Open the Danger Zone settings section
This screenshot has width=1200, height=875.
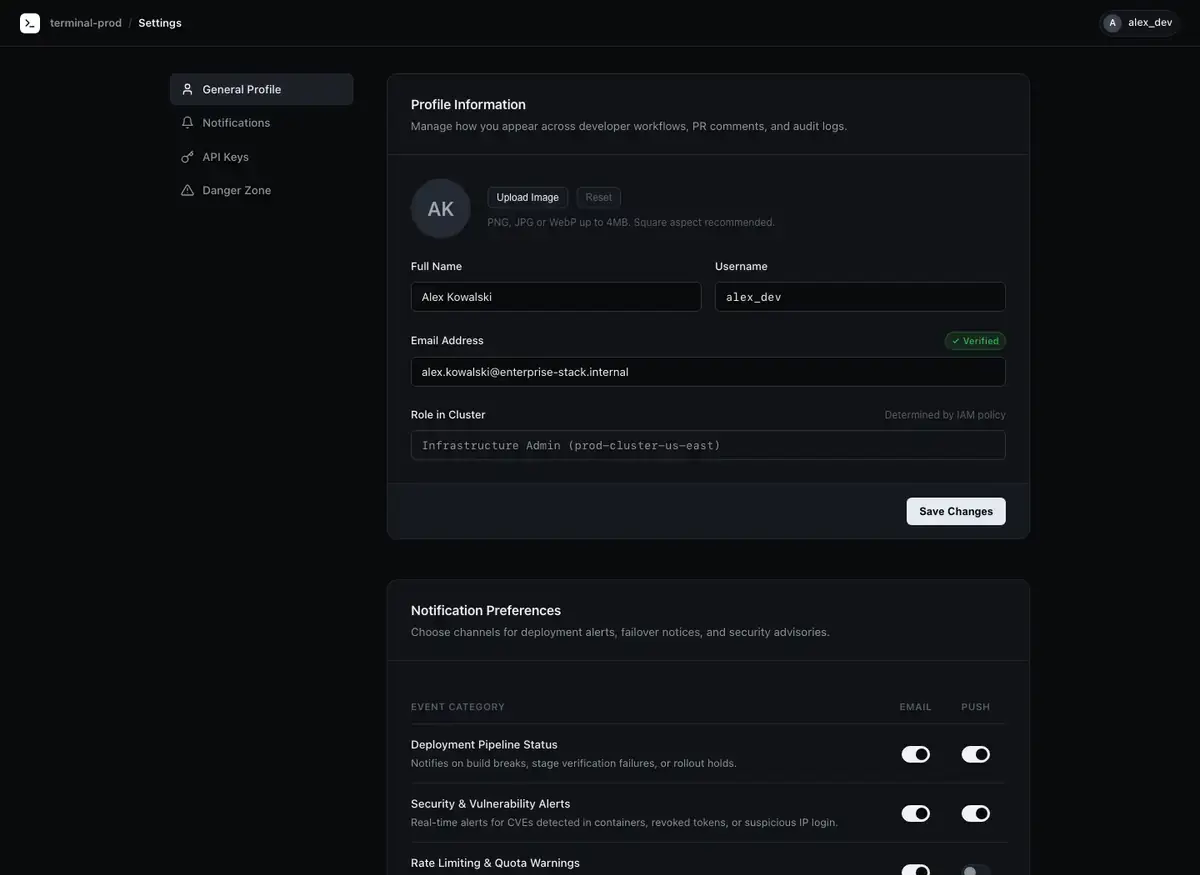click(261, 190)
